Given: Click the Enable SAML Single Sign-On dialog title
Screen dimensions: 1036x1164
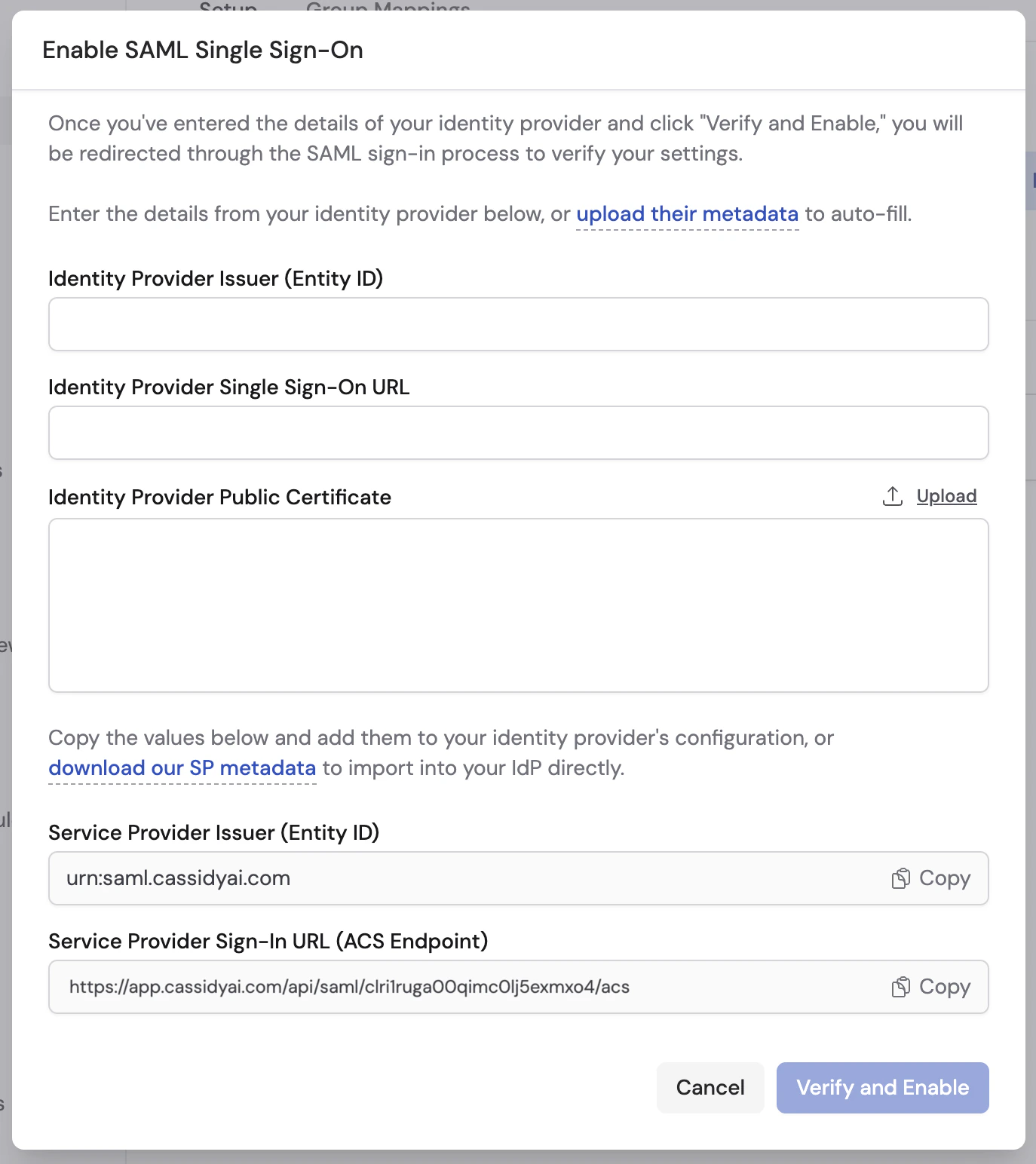Looking at the screenshot, I should (203, 50).
